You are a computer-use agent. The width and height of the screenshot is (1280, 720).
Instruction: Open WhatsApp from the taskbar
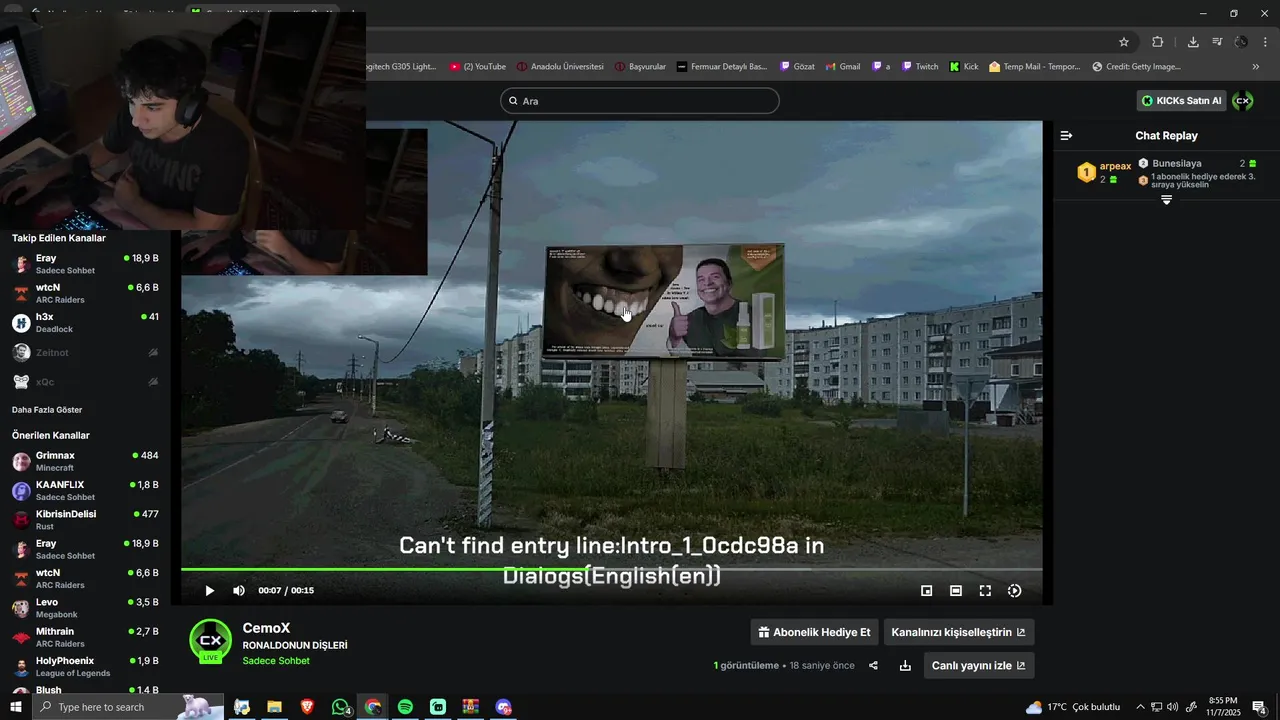coord(340,707)
